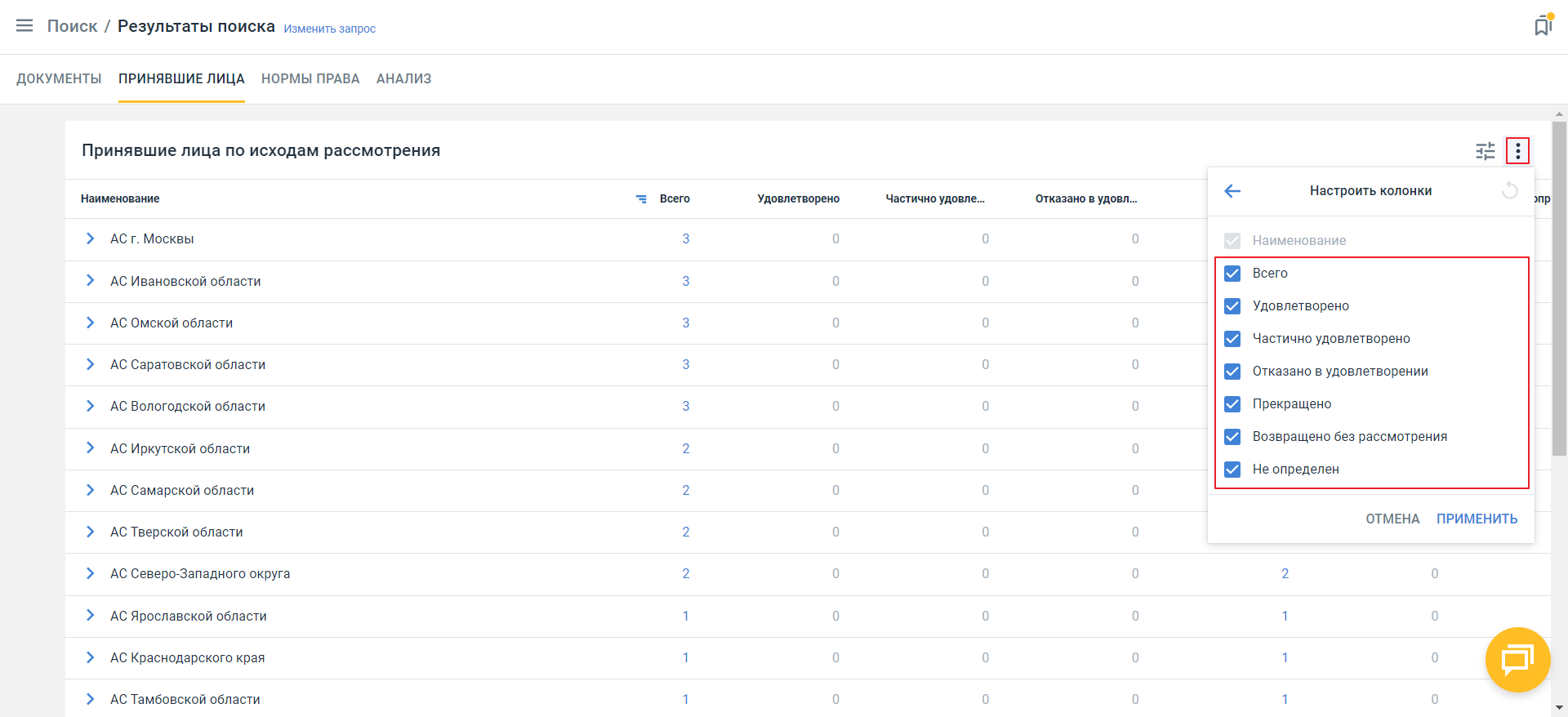Screen dimensions: 1568x717
Task: Sort by Частично удовле... column header
Action: (x=935, y=198)
